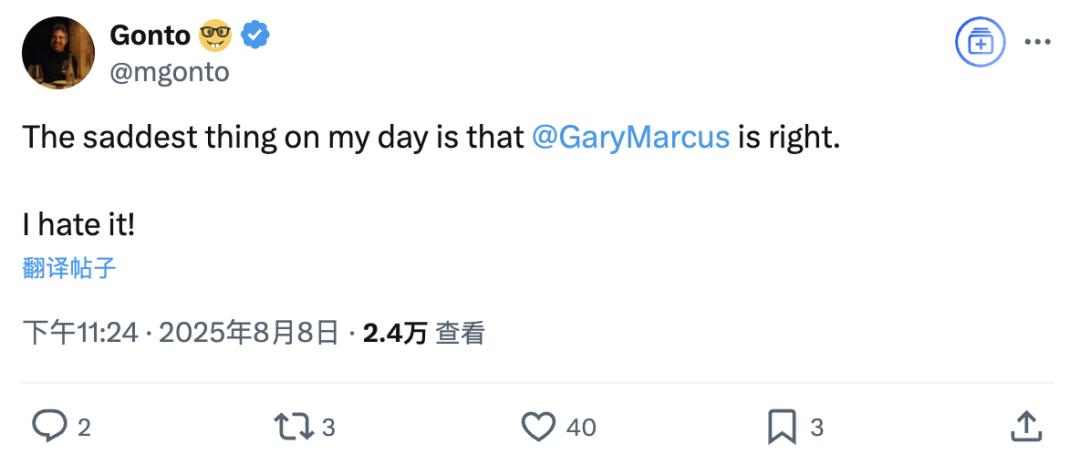1080x465 pixels.
Task: Click the nerd face emoji beside Gonto
Action: [x=215, y=35]
